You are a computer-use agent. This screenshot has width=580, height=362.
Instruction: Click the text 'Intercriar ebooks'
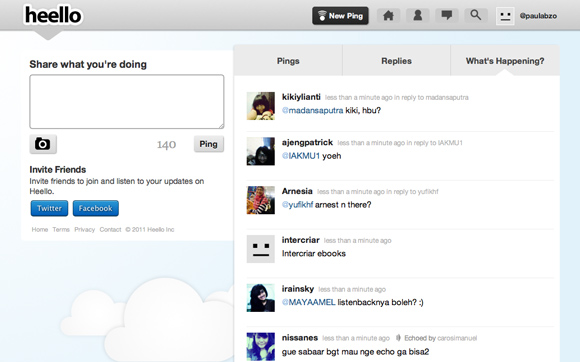point(314,253)
